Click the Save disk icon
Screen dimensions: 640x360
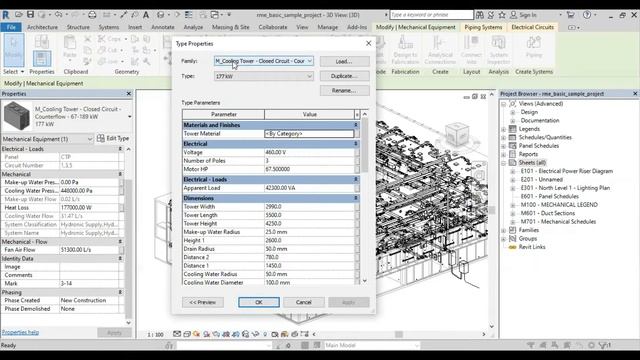30,15
